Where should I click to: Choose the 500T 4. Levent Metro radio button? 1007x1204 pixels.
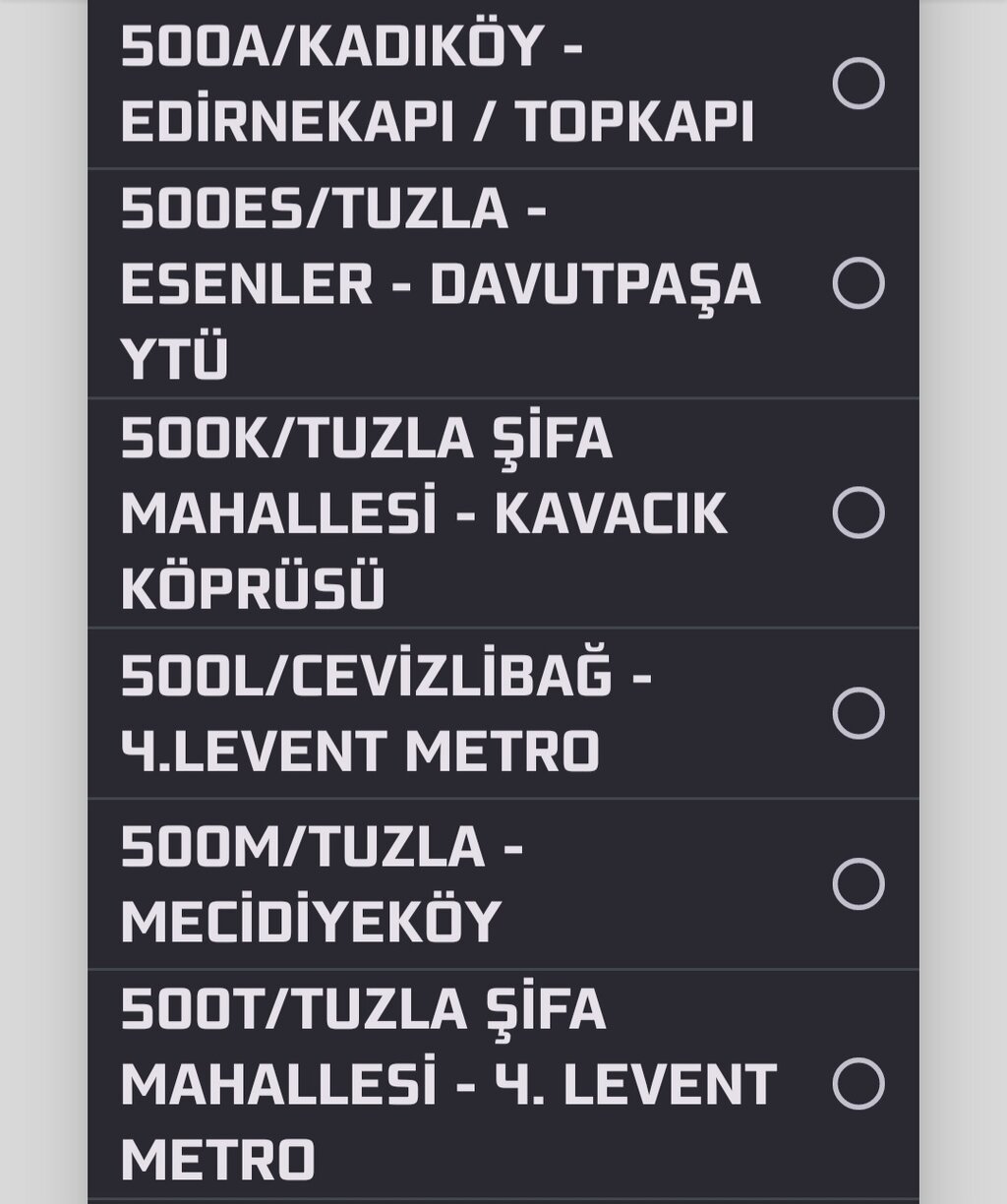[858, 1083]
